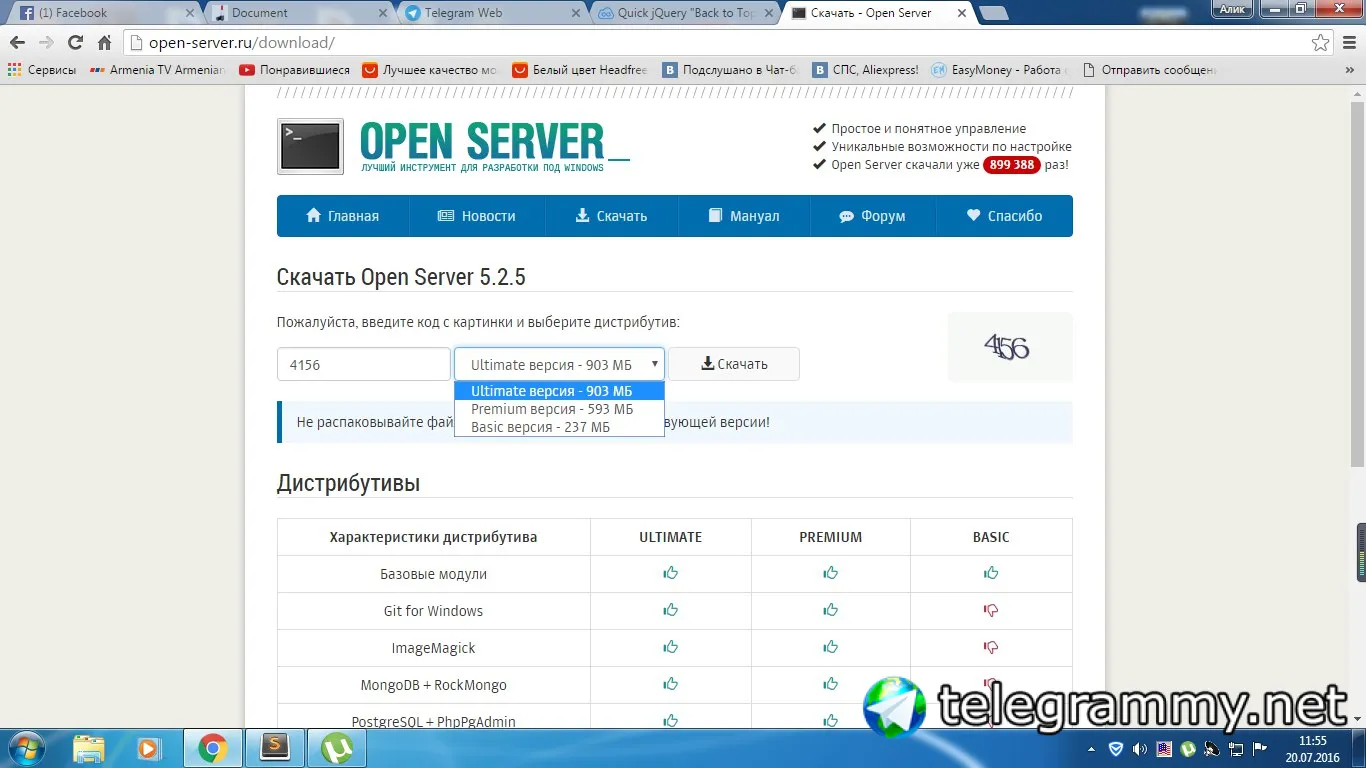Screen dimensions: 1366x768
Task: Click thumbs-up for Базовые модули under ULTIMATE
Action: click(670, 574)
